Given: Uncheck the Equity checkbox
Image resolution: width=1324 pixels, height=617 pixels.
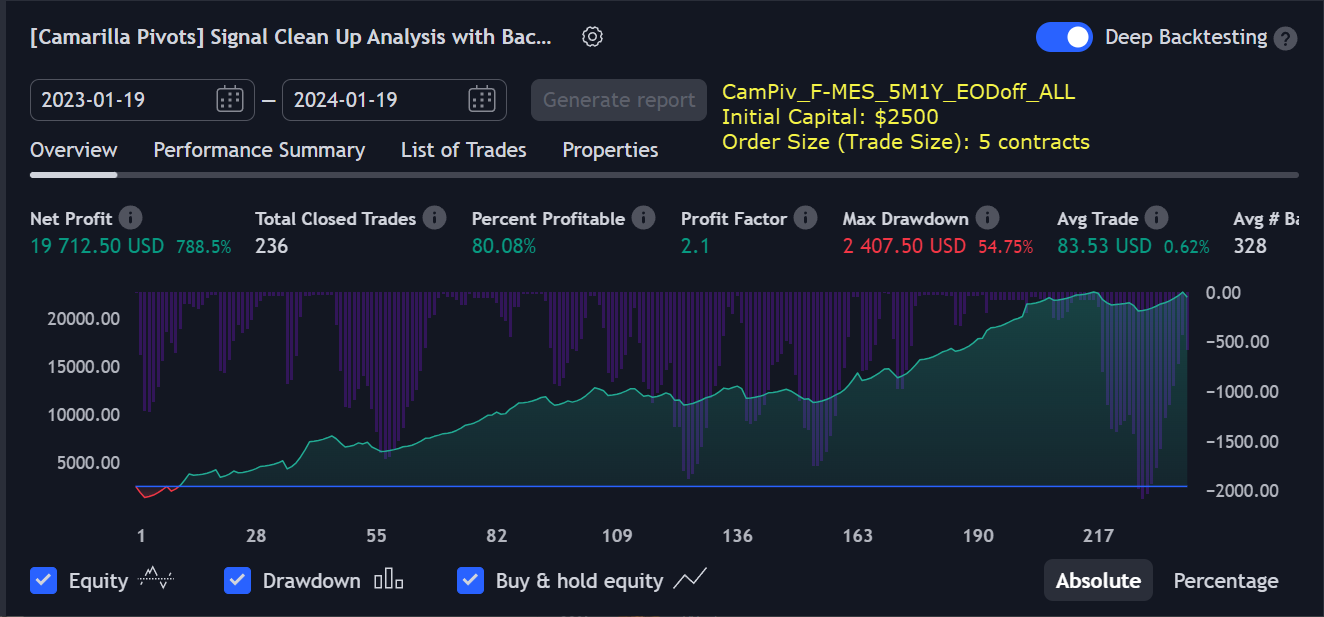Looking at the screenshot, I should pyautogui.click(x=43, y=580).
